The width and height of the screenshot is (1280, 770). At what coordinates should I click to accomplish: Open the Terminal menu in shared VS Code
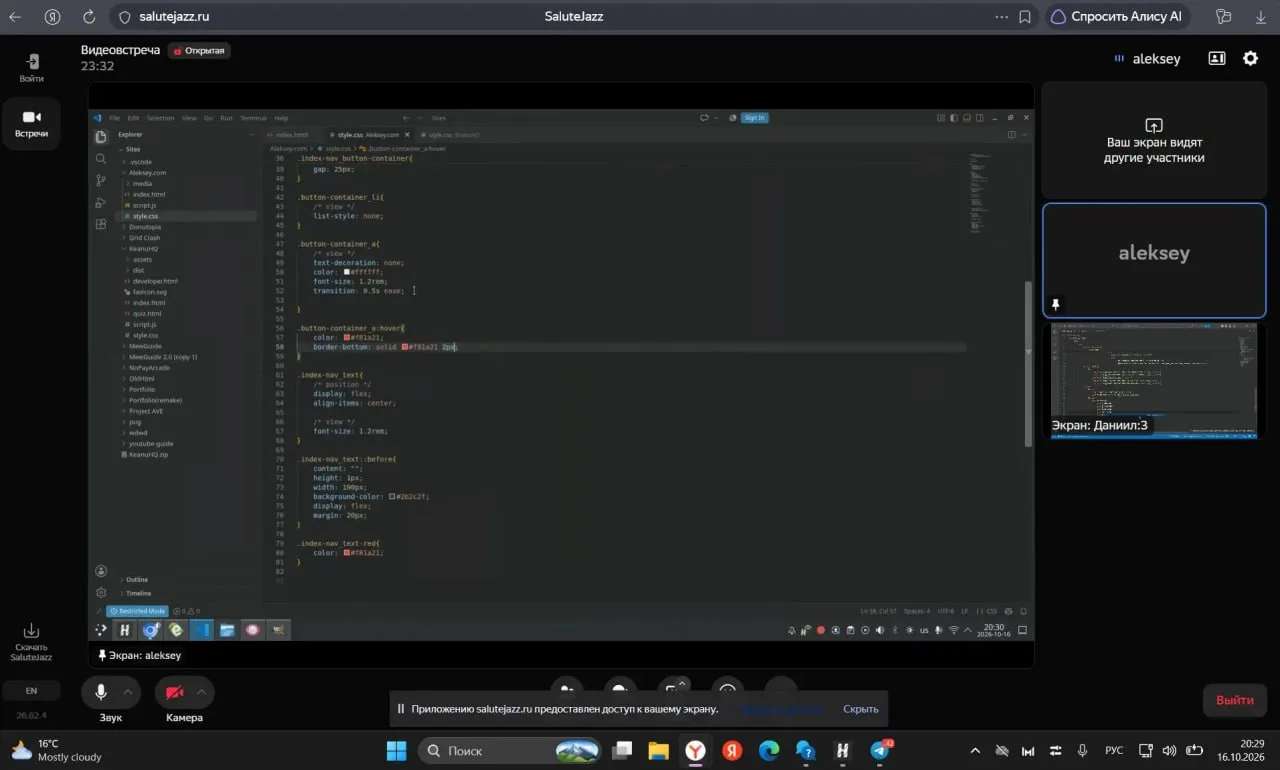coord(253,118)
